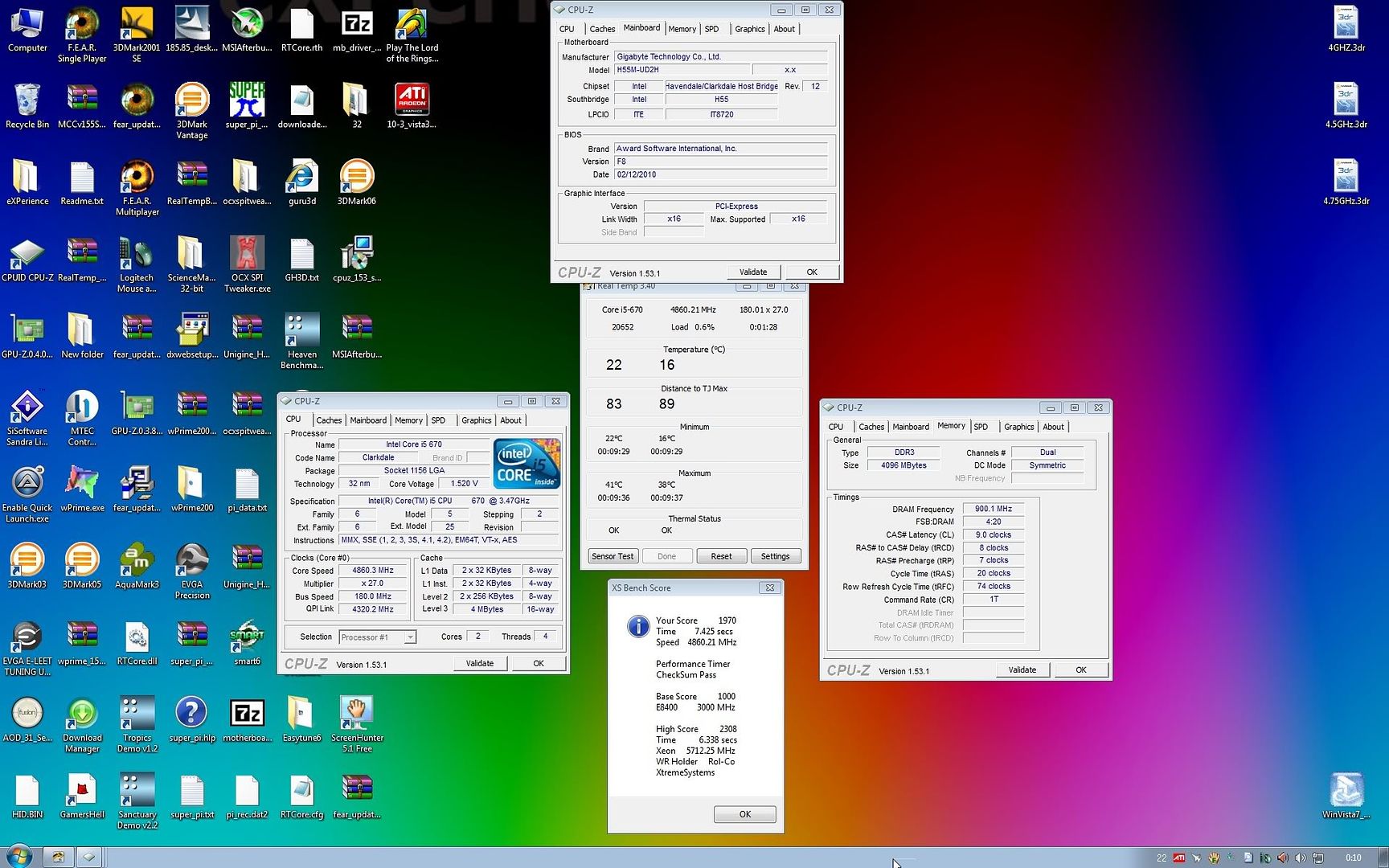This screenshot has width=1389, height=868.
Task: Open CPUID CPU-Z desktop shortcut
Action: (27, 260)
